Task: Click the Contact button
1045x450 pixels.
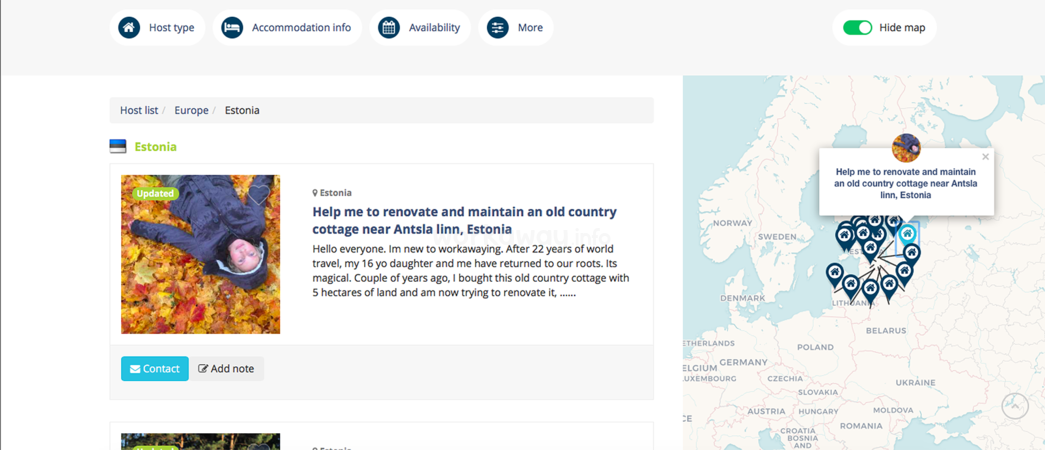Action: [155, 369]
